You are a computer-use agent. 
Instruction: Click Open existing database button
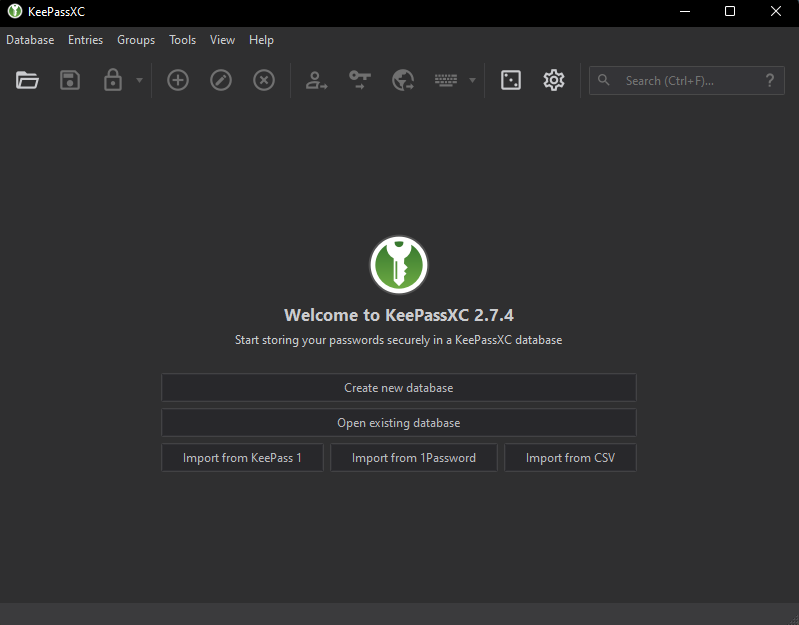(x=398, y=423)
